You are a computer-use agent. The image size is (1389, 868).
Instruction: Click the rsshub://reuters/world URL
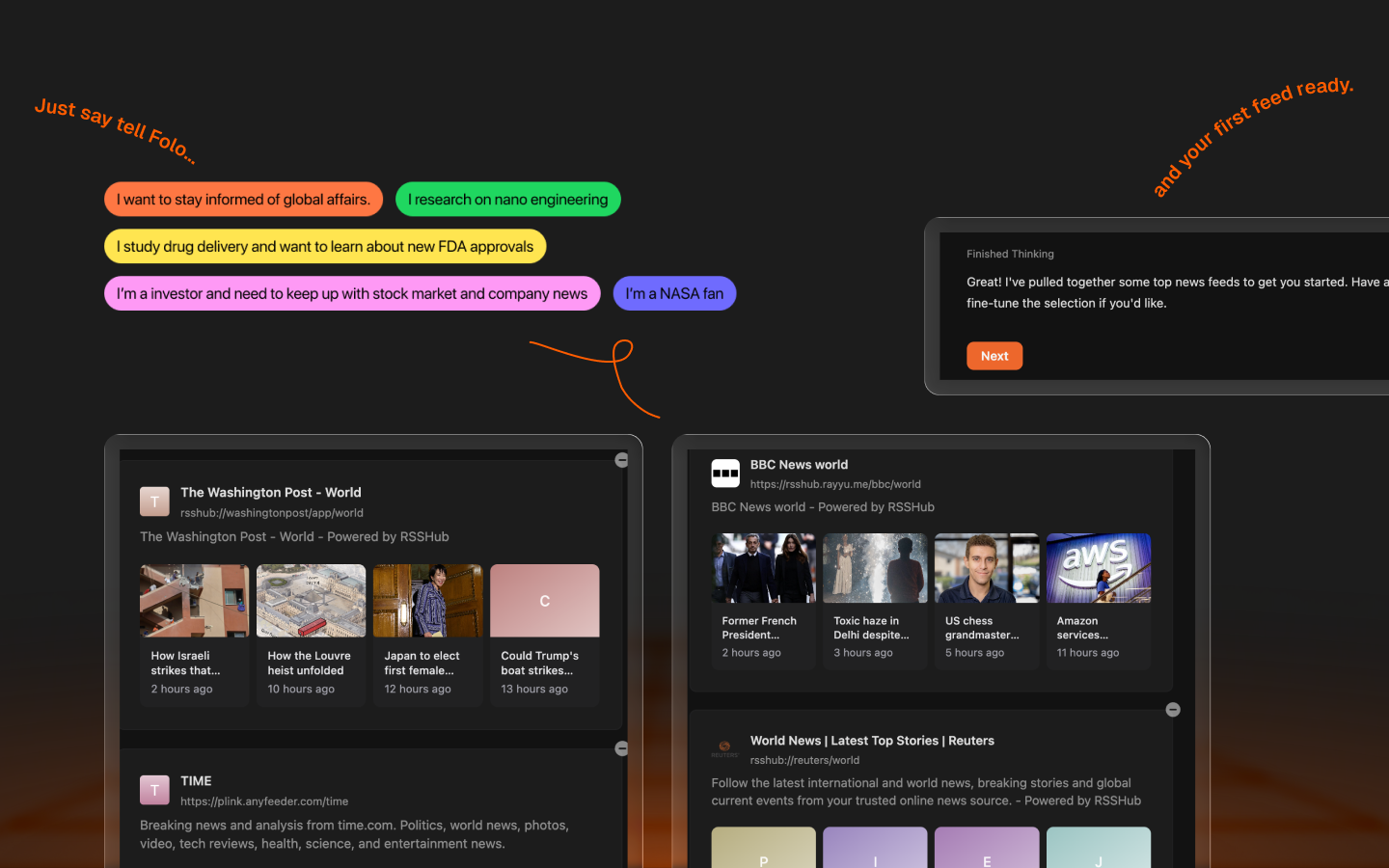click(x=804, y=760)
